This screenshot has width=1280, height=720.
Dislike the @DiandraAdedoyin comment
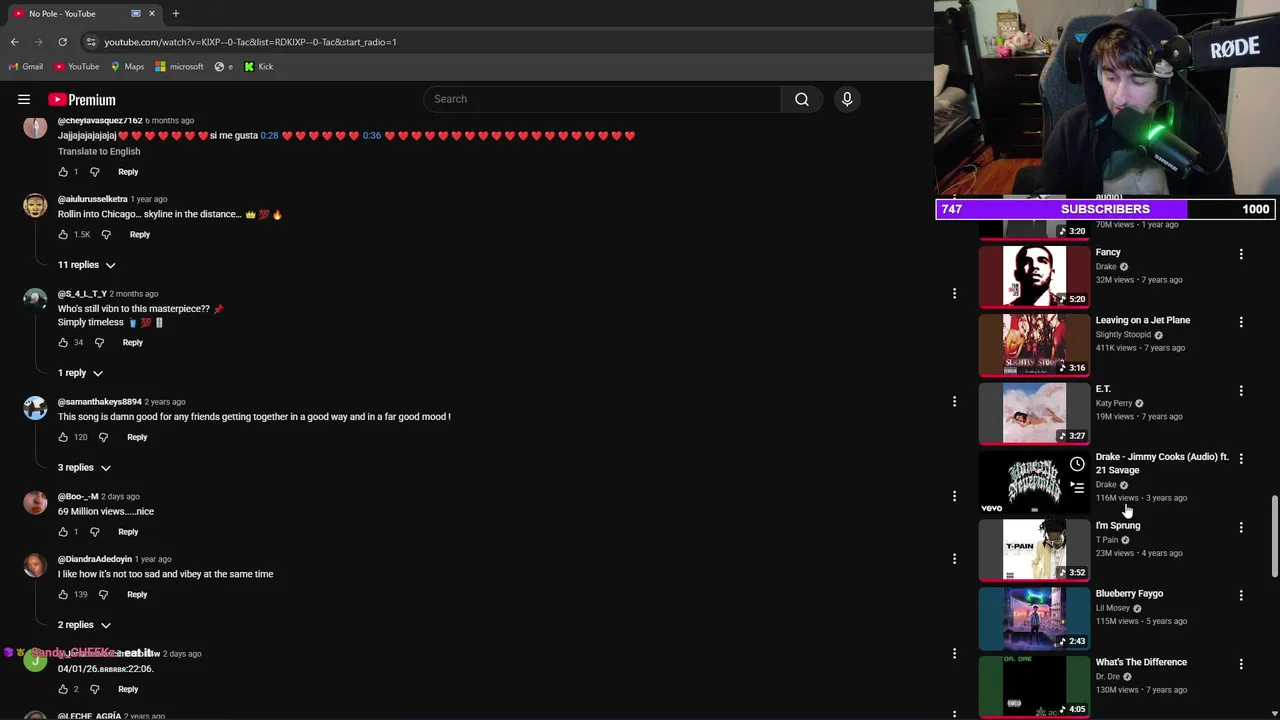point(103,594)
